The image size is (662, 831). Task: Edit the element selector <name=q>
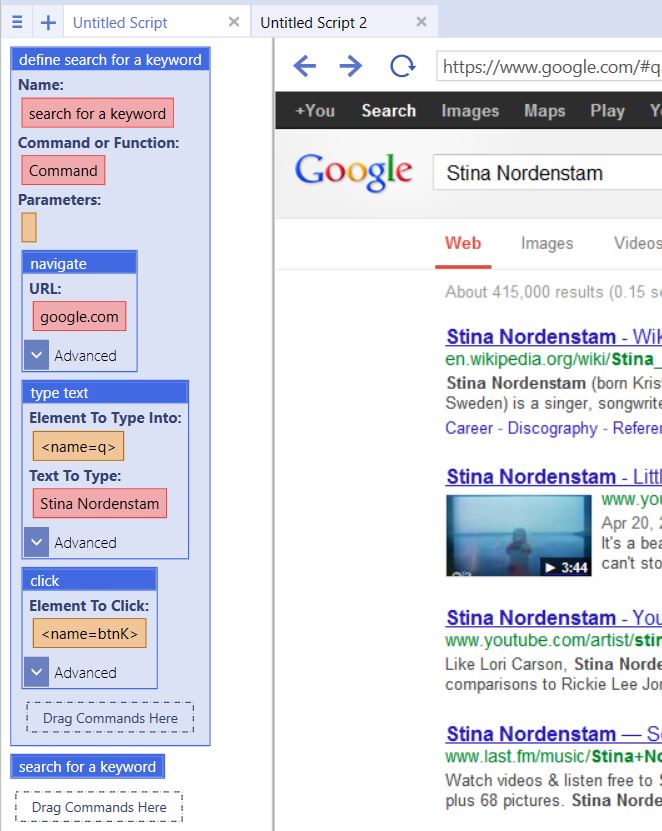[78, 446]
